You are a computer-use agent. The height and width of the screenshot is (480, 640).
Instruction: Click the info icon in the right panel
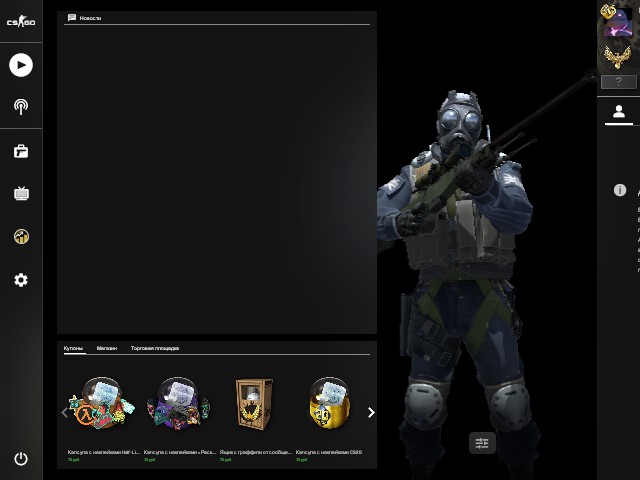620,190
